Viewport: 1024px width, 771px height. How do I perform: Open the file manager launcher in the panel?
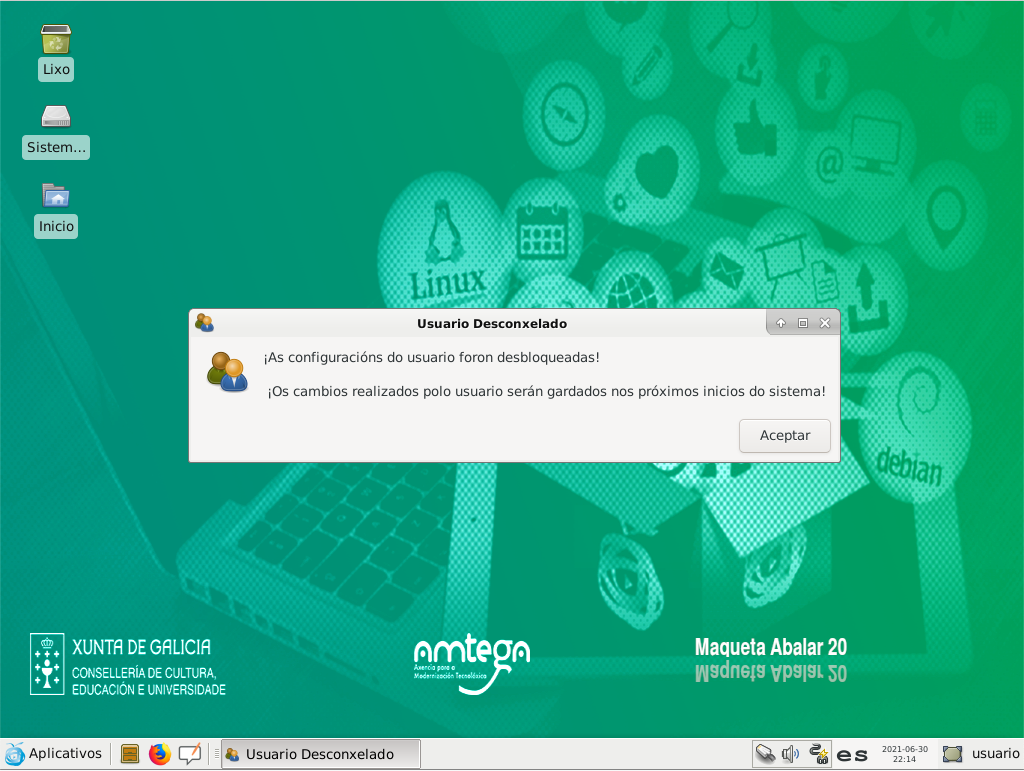click(x=129, y=754)
